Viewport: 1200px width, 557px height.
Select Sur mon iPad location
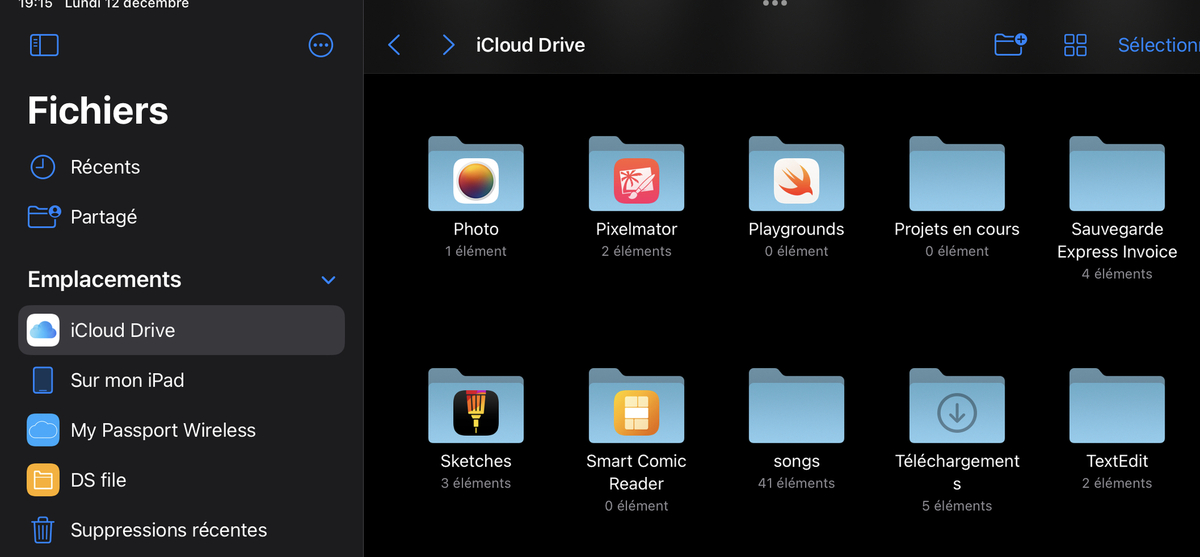(x=182, y=380)
